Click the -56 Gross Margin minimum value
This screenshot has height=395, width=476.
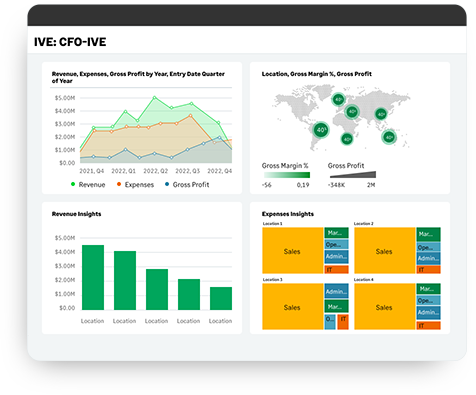point(267,185)
